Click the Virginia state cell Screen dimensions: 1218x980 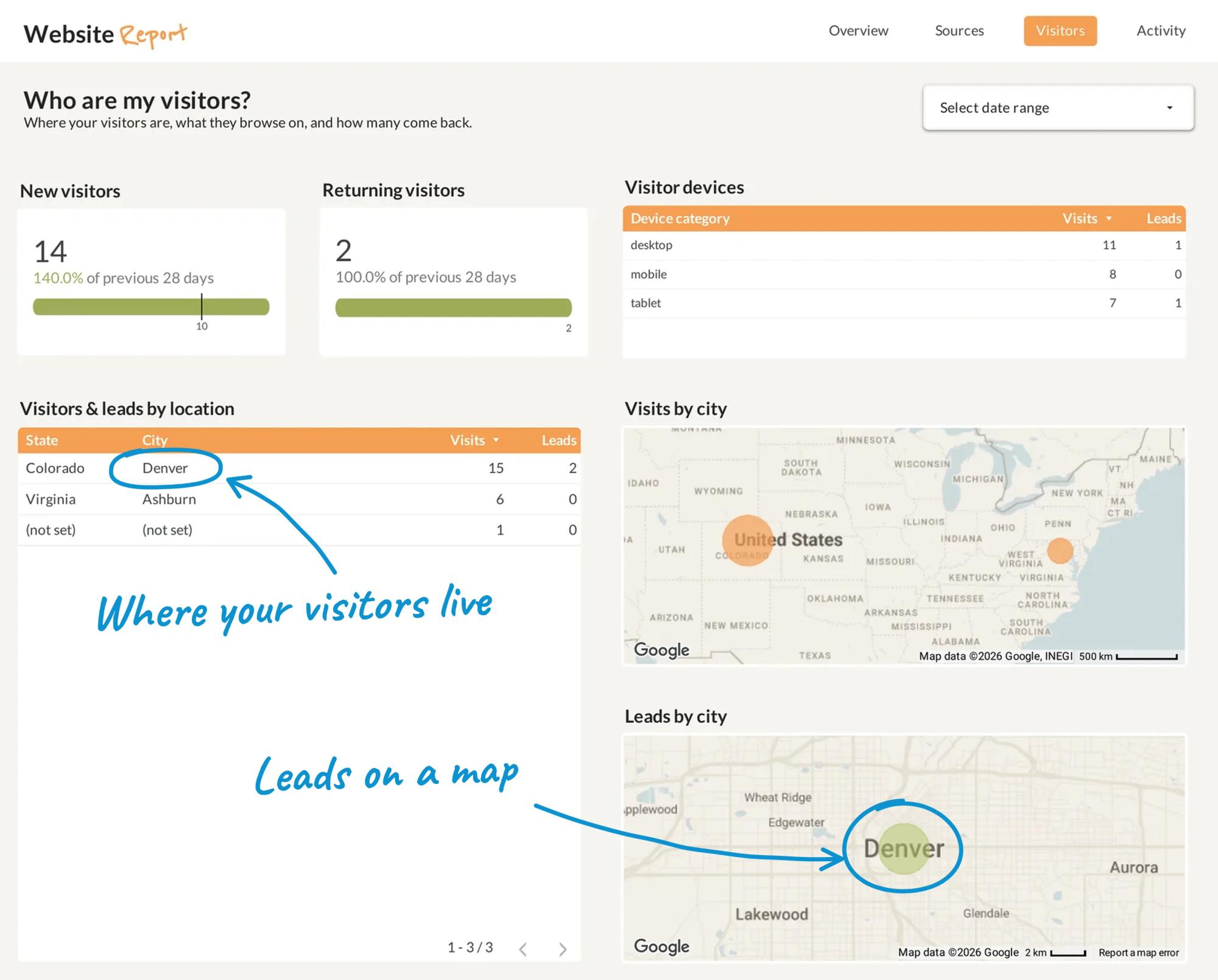click(51, 499)
